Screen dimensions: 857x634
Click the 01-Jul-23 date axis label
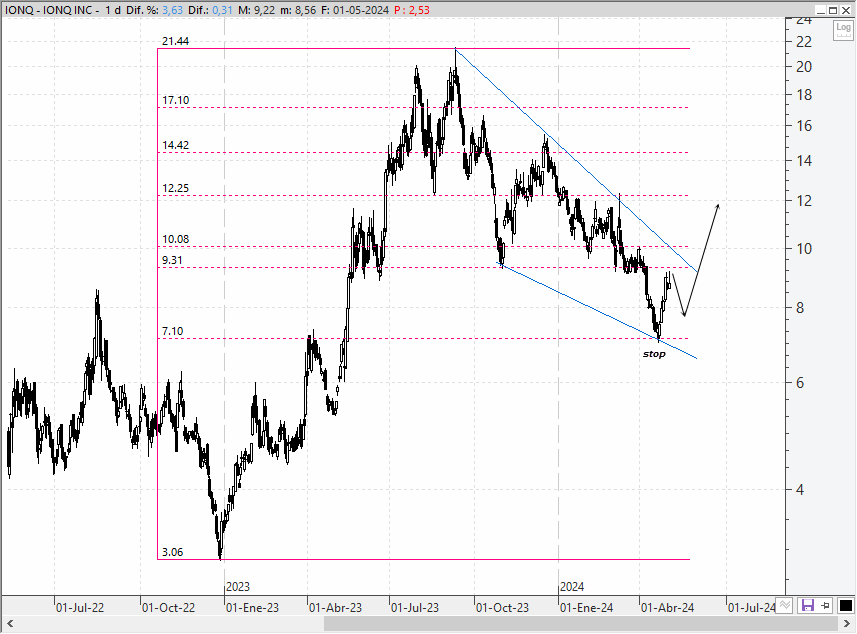click(415, 608)
